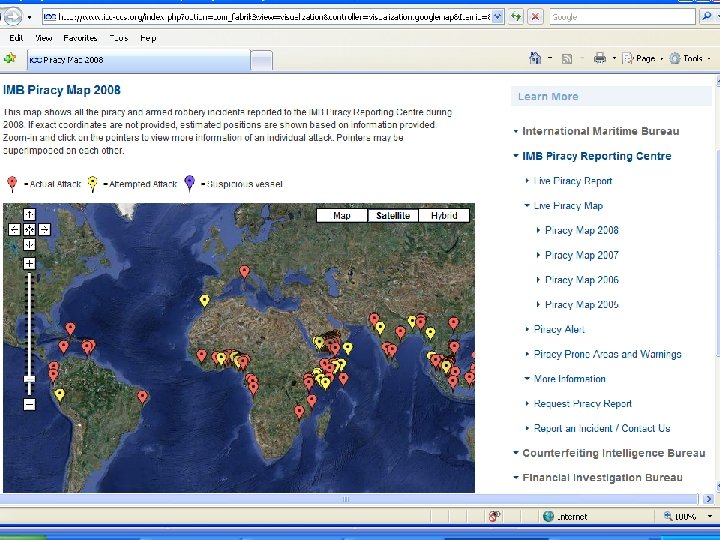720x540 pixels.
Task: Open the Tools toolbar gear menu
Action: coord(690,58)
